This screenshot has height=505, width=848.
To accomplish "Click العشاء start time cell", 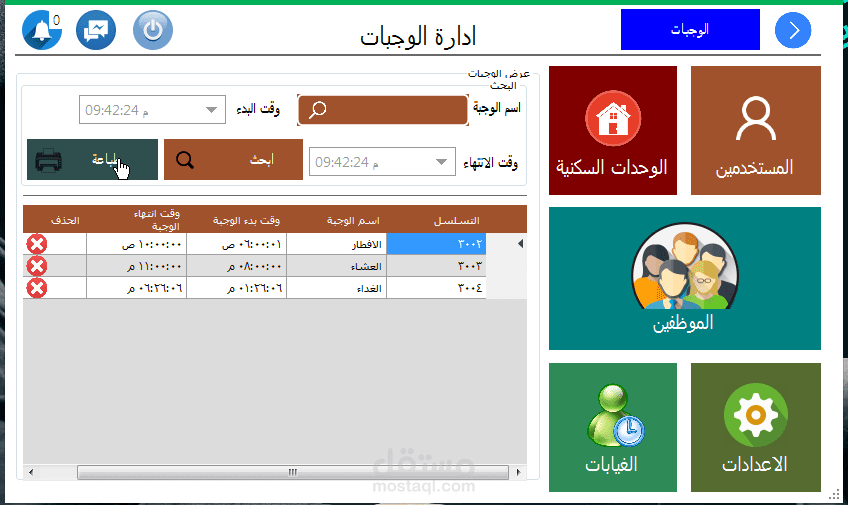I will click(x=236, y=267).
